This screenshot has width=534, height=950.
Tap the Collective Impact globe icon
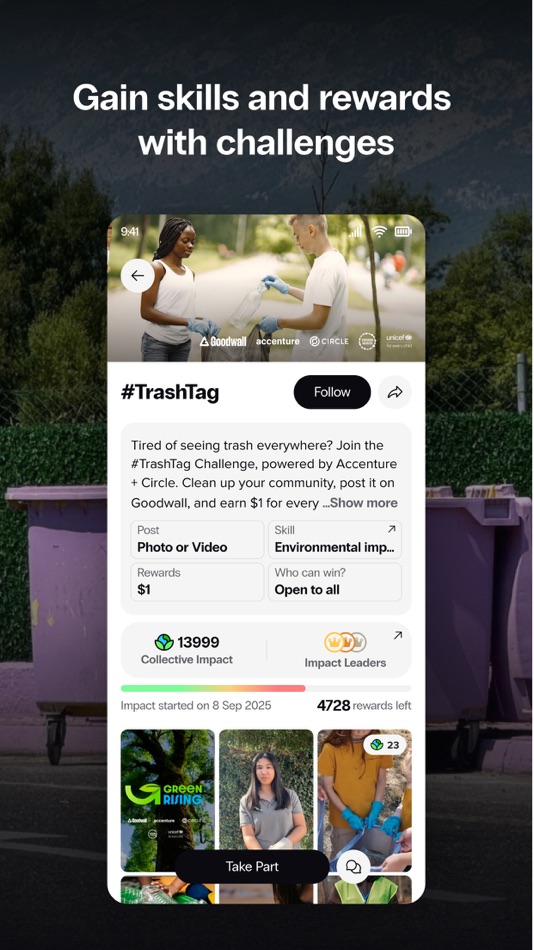coord(164,642)
